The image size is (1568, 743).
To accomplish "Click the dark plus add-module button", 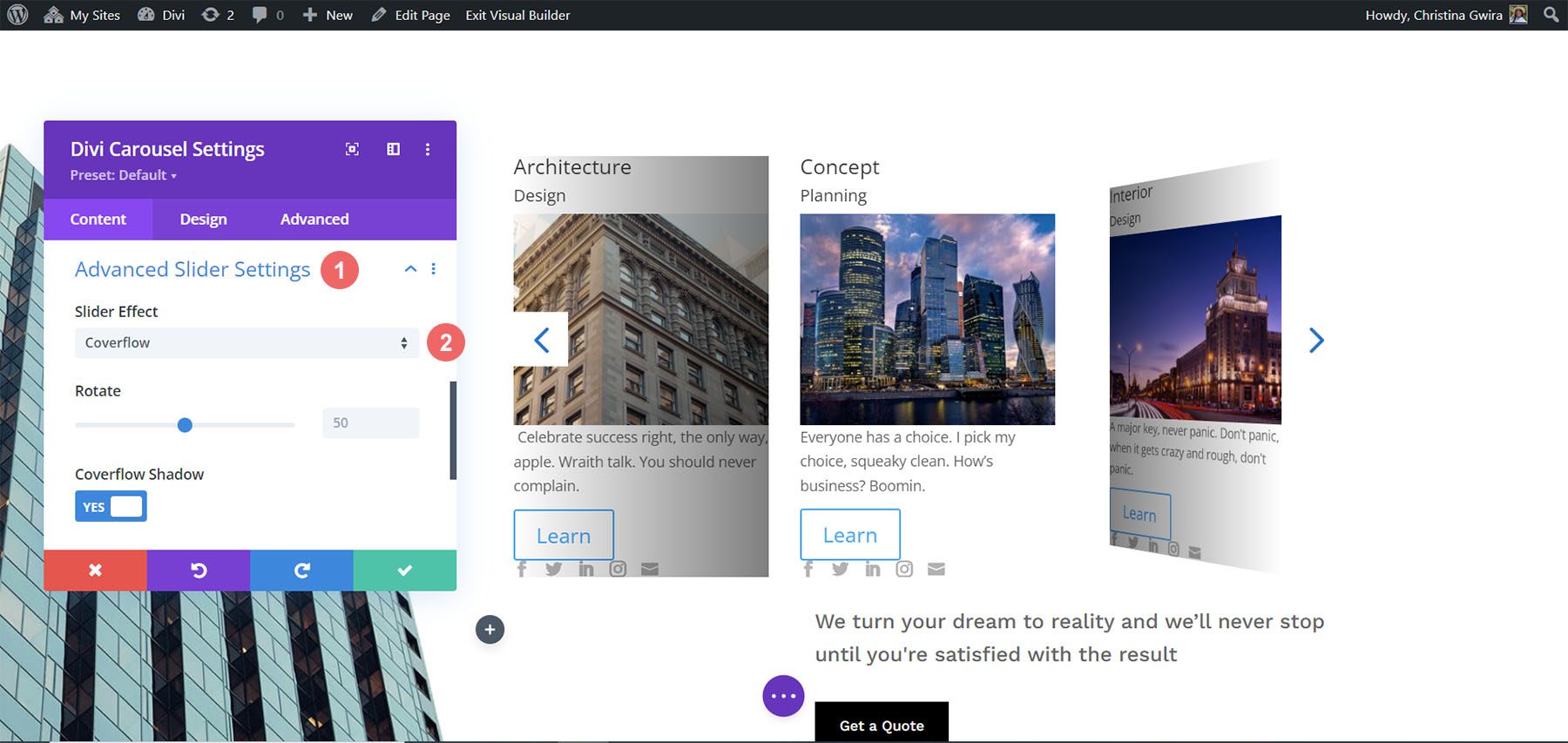I will click(x=490, y=629).
